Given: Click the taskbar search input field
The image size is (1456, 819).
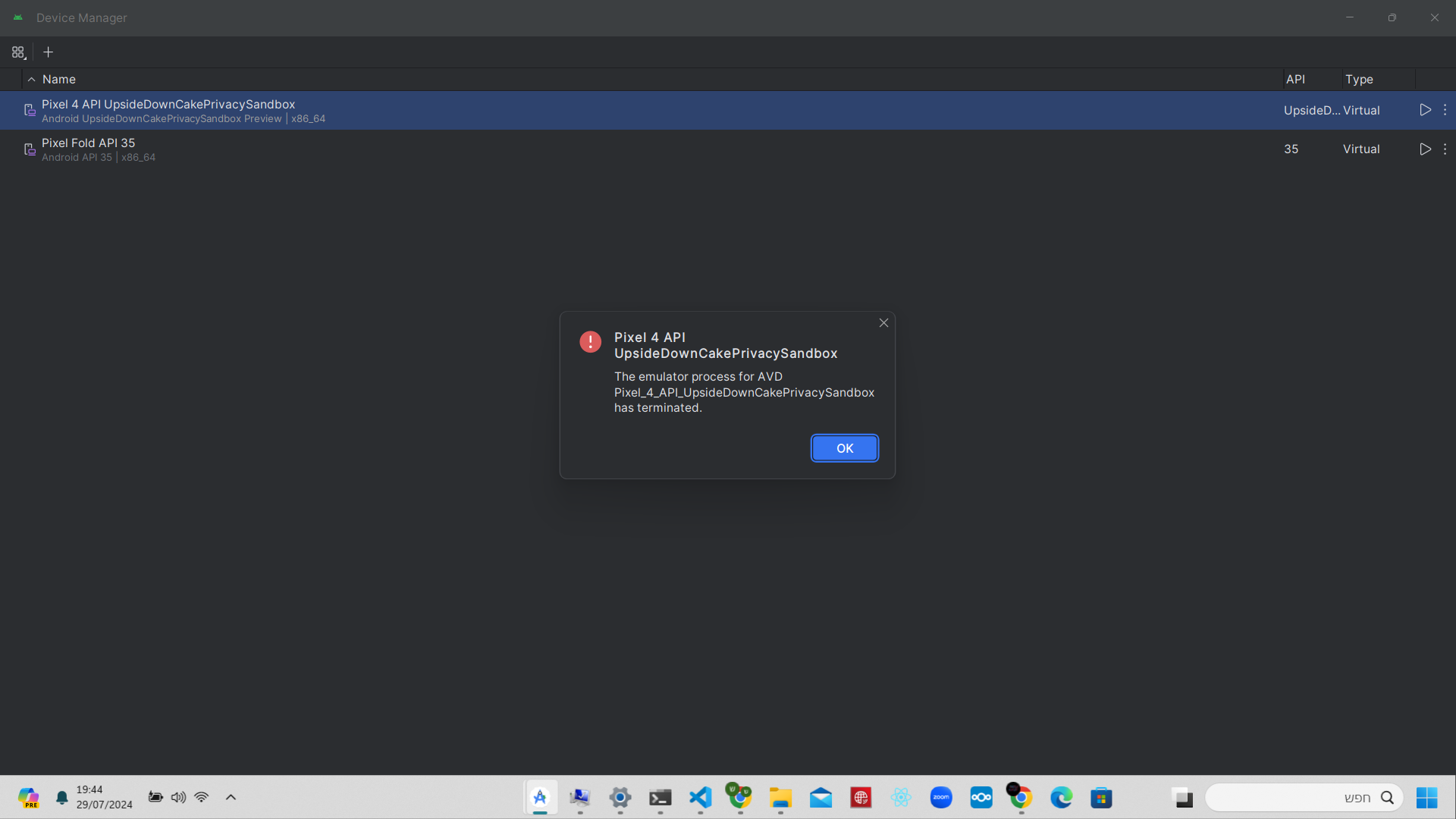Looking at the screenshot, I should click(x=1289, y=797).
